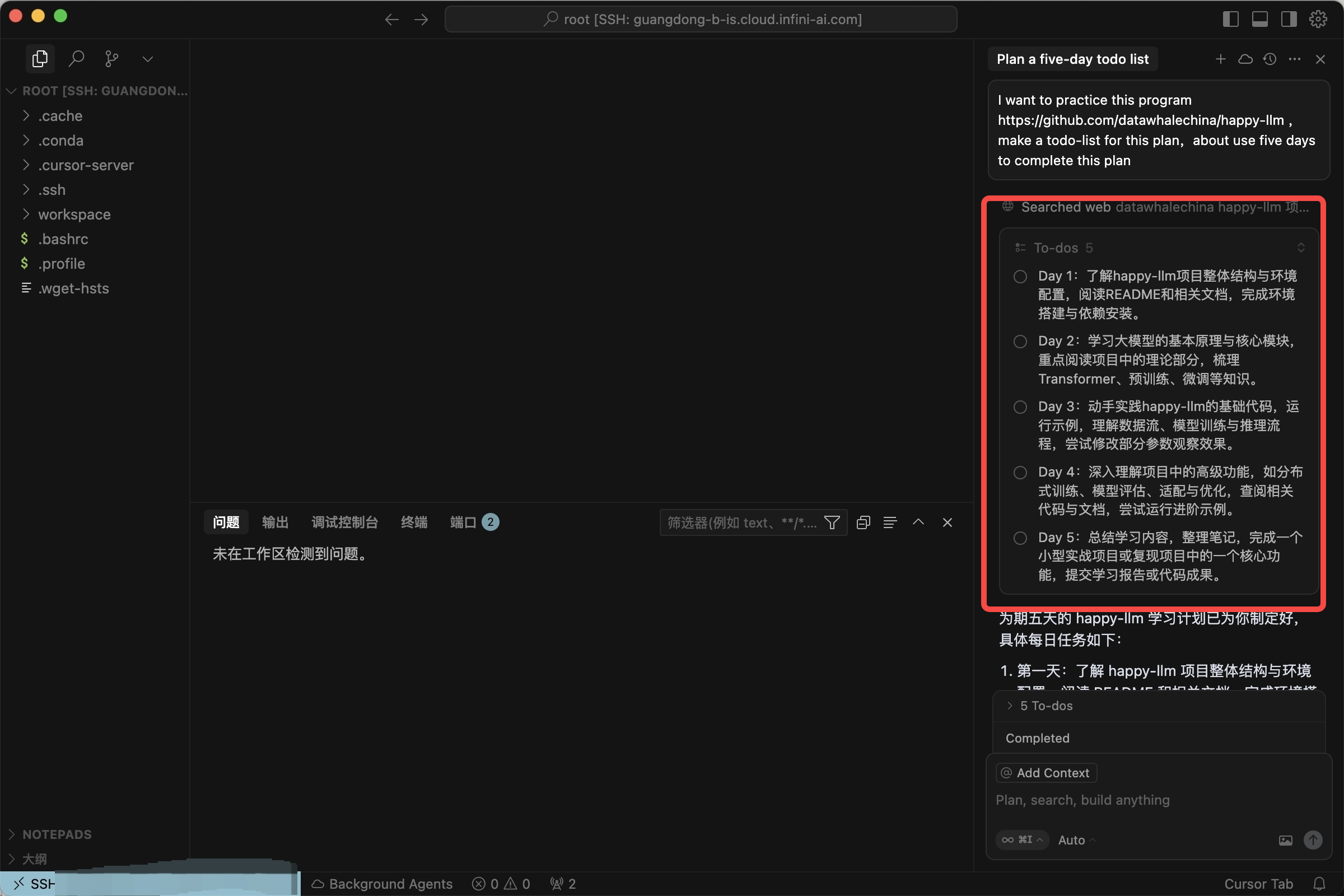
Task: Send message with the up arrow button
Action: [1313, 840]
